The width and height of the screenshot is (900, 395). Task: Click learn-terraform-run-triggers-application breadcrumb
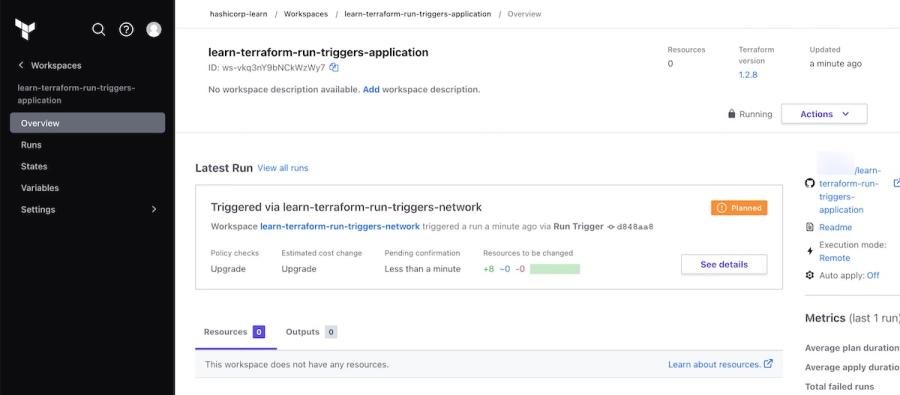tap(418, 14)
